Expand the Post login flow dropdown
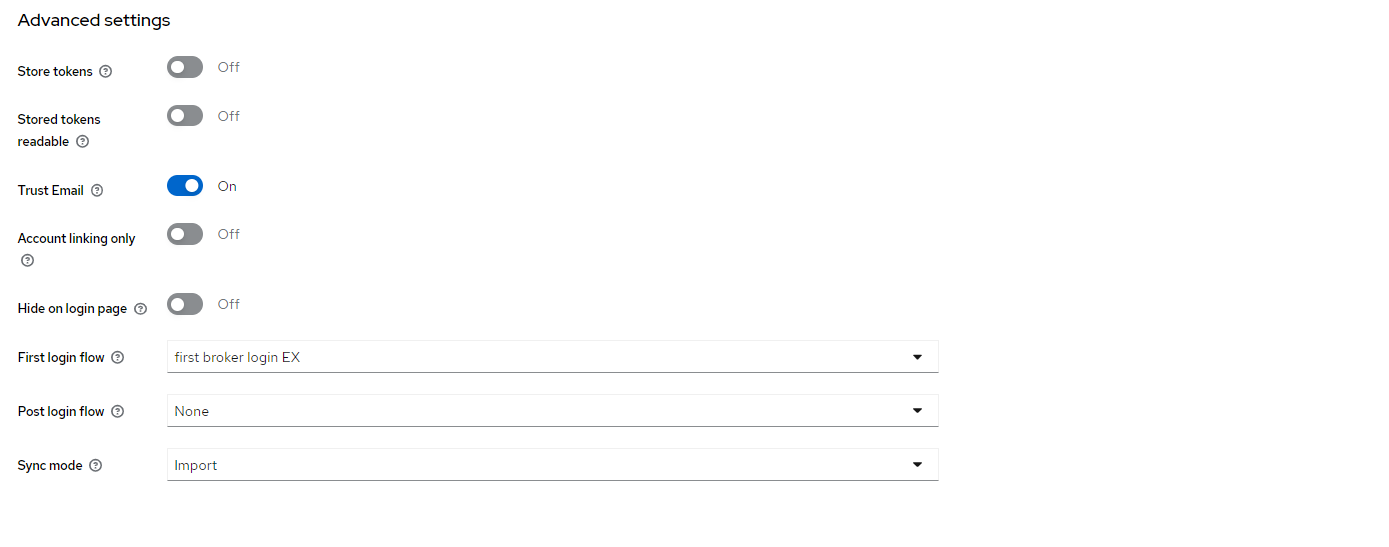Viewport: 1389px width, 547px height. tap(552, 411)
